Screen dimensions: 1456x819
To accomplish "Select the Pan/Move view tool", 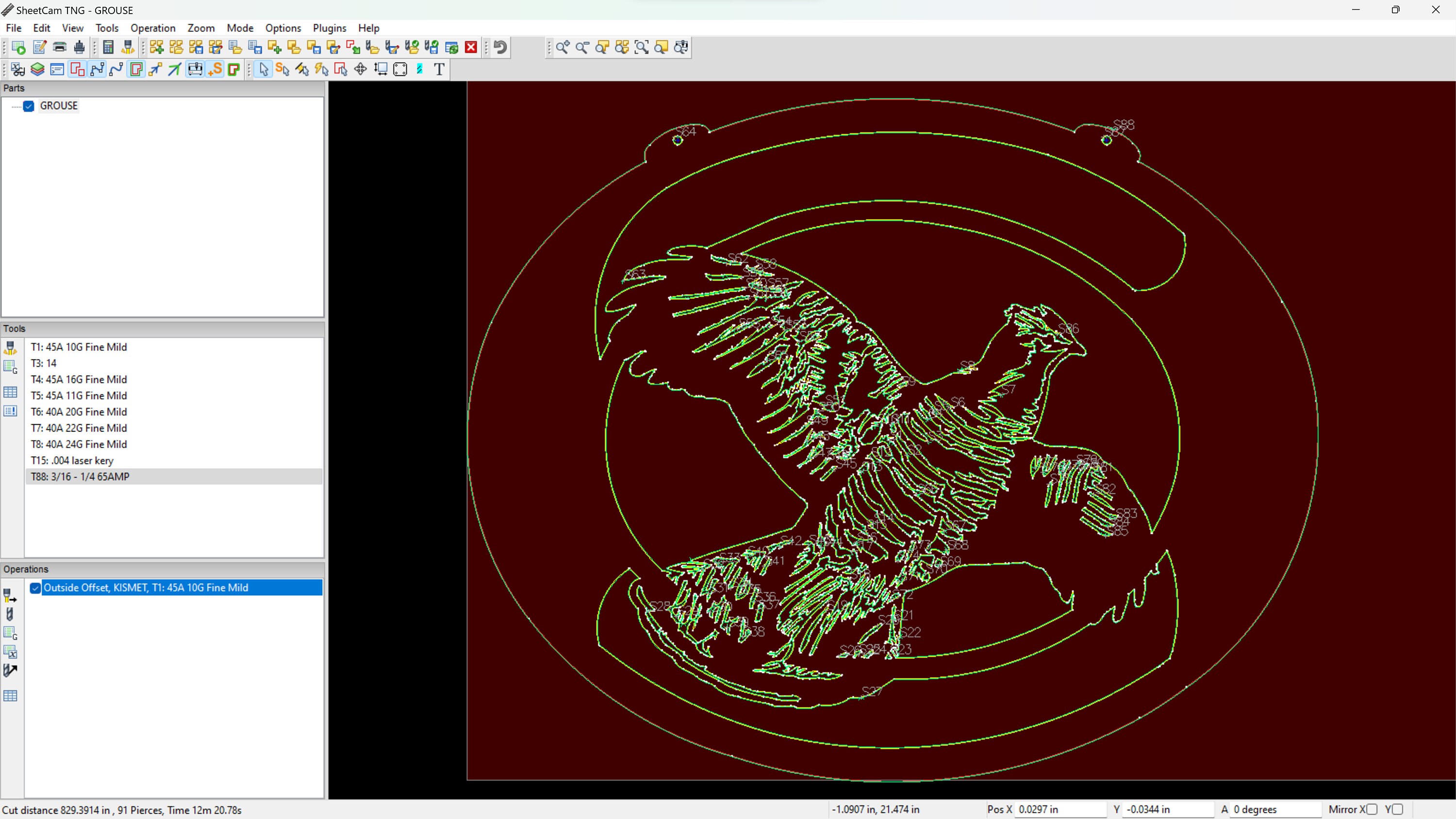I will tap(360, 69).
